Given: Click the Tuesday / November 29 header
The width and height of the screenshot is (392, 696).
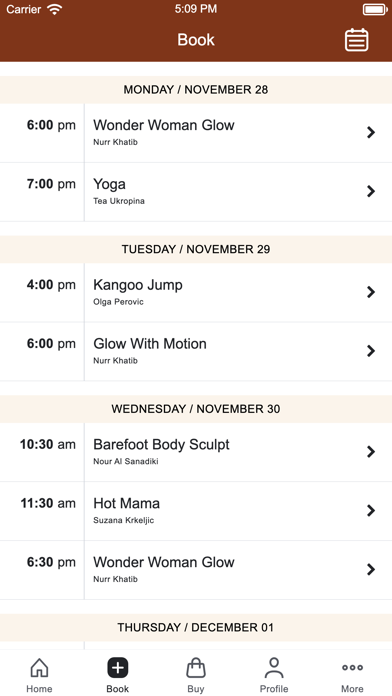Looking at the screenshot, I should coord(196,249).
